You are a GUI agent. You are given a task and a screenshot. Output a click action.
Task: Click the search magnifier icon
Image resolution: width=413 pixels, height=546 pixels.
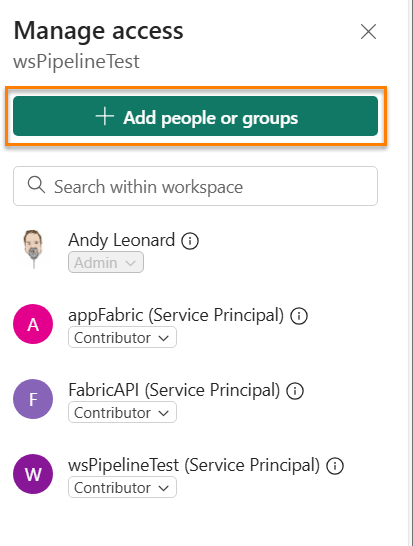pyautogui.click(x=36, y=185)
